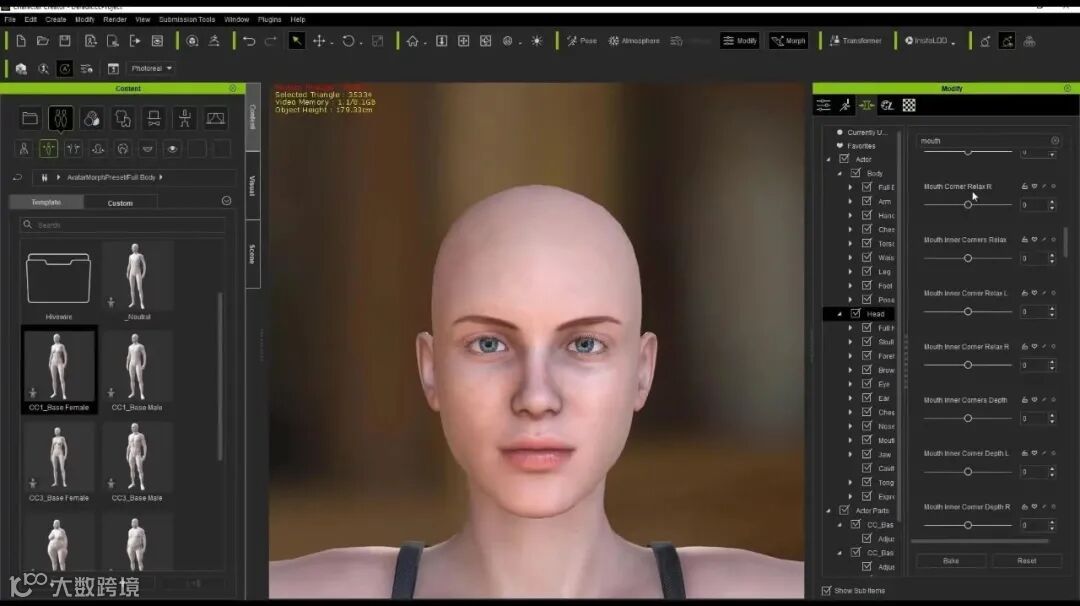Image resolution: width=1080 pixels, height=606 pixels.
Task: Toggle the Actor Parts checkbox
Action: point(844,510)
